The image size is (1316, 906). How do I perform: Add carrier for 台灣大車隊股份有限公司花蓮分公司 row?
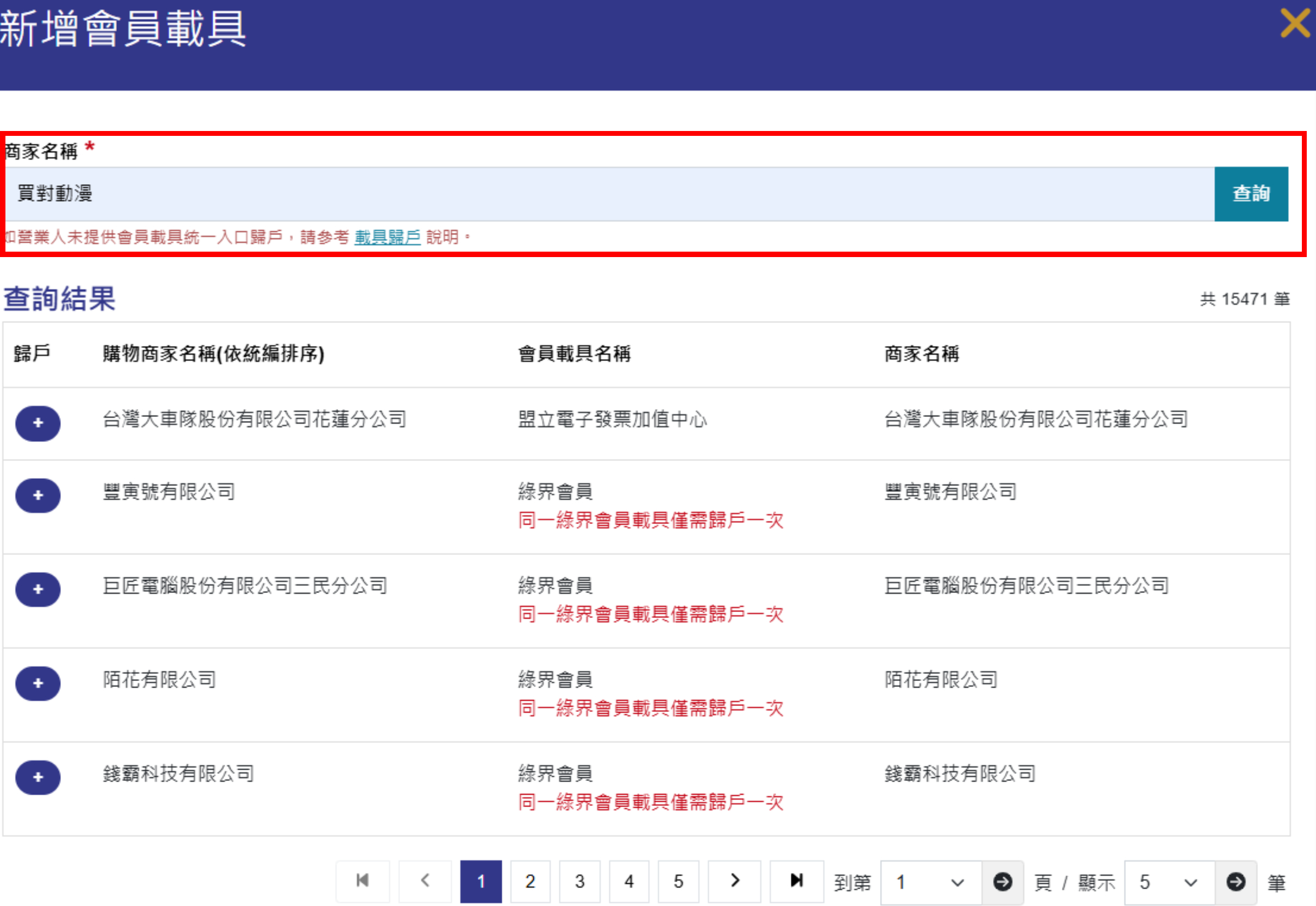pyautogui.click(x=38, y=423)
